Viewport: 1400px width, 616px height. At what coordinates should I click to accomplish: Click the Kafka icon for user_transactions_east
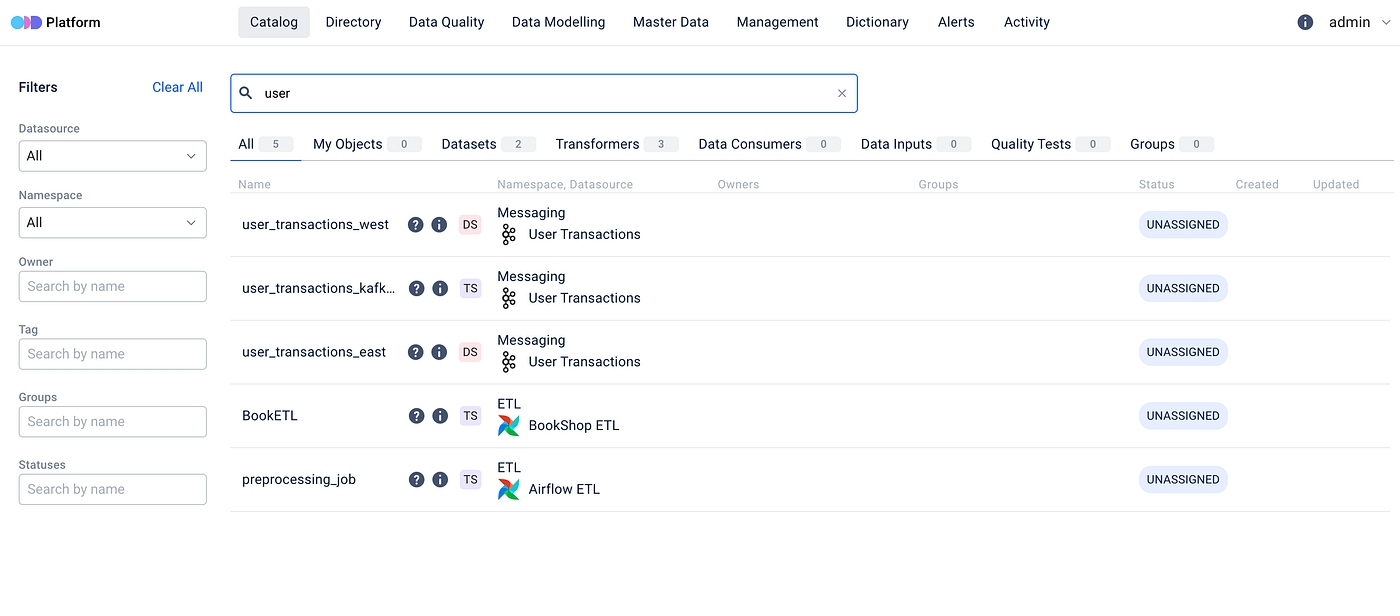point(509,362)
